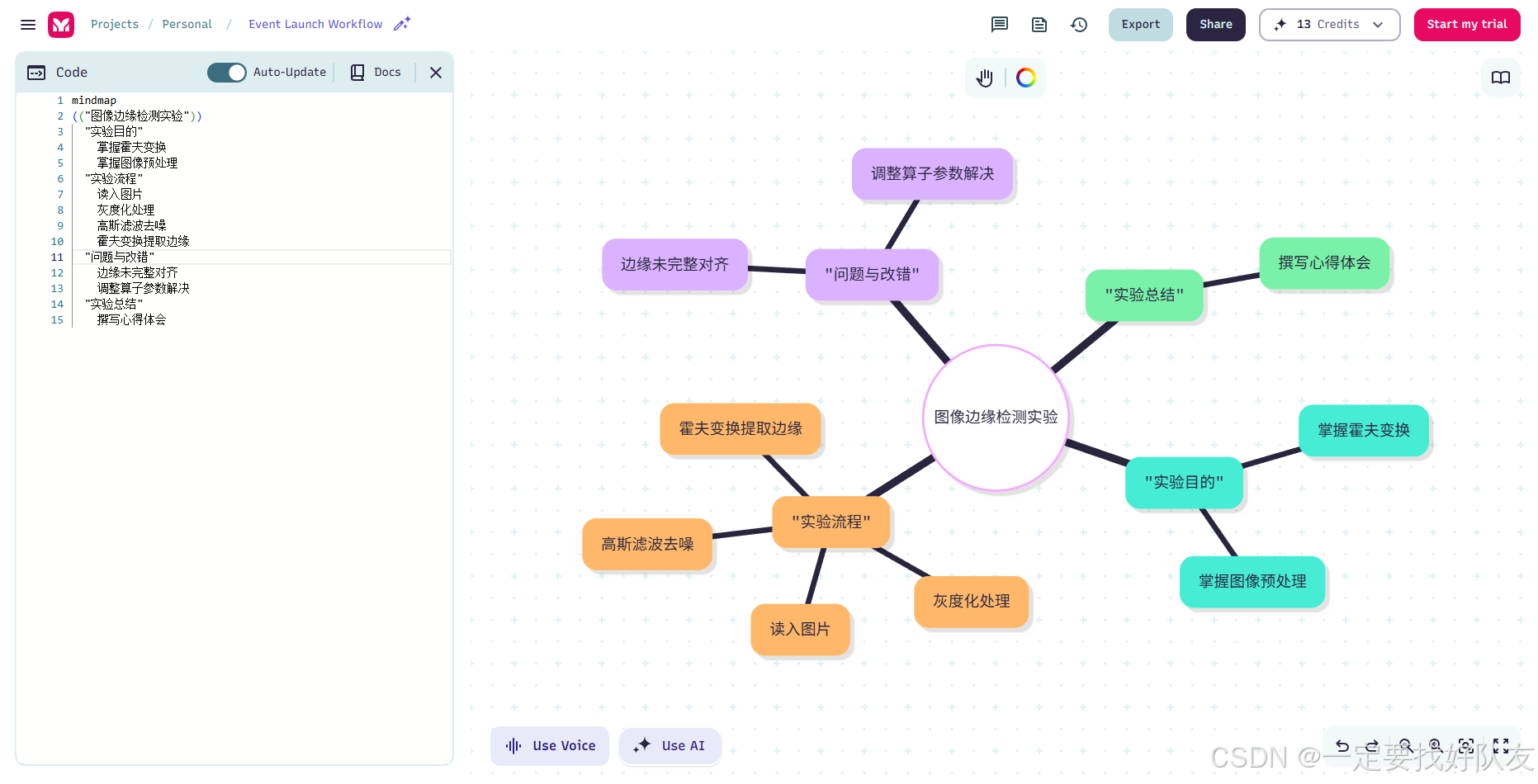Viewport: 1538px width, 784px height.
Task: Zoom in on the diagram
Action: (1436, 746)
